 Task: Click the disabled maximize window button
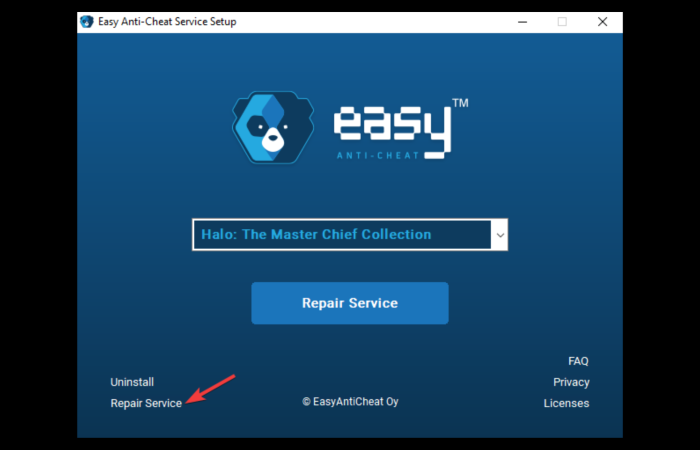562,21
